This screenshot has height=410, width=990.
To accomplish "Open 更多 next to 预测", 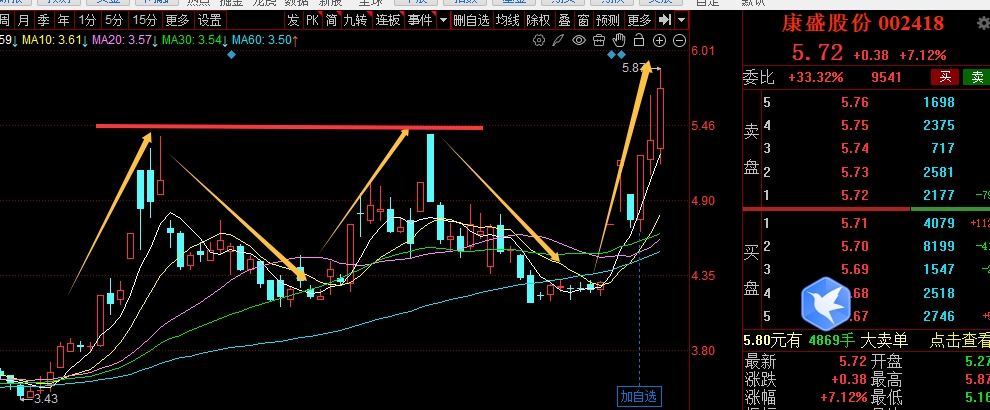I will (x=640, y=20).
